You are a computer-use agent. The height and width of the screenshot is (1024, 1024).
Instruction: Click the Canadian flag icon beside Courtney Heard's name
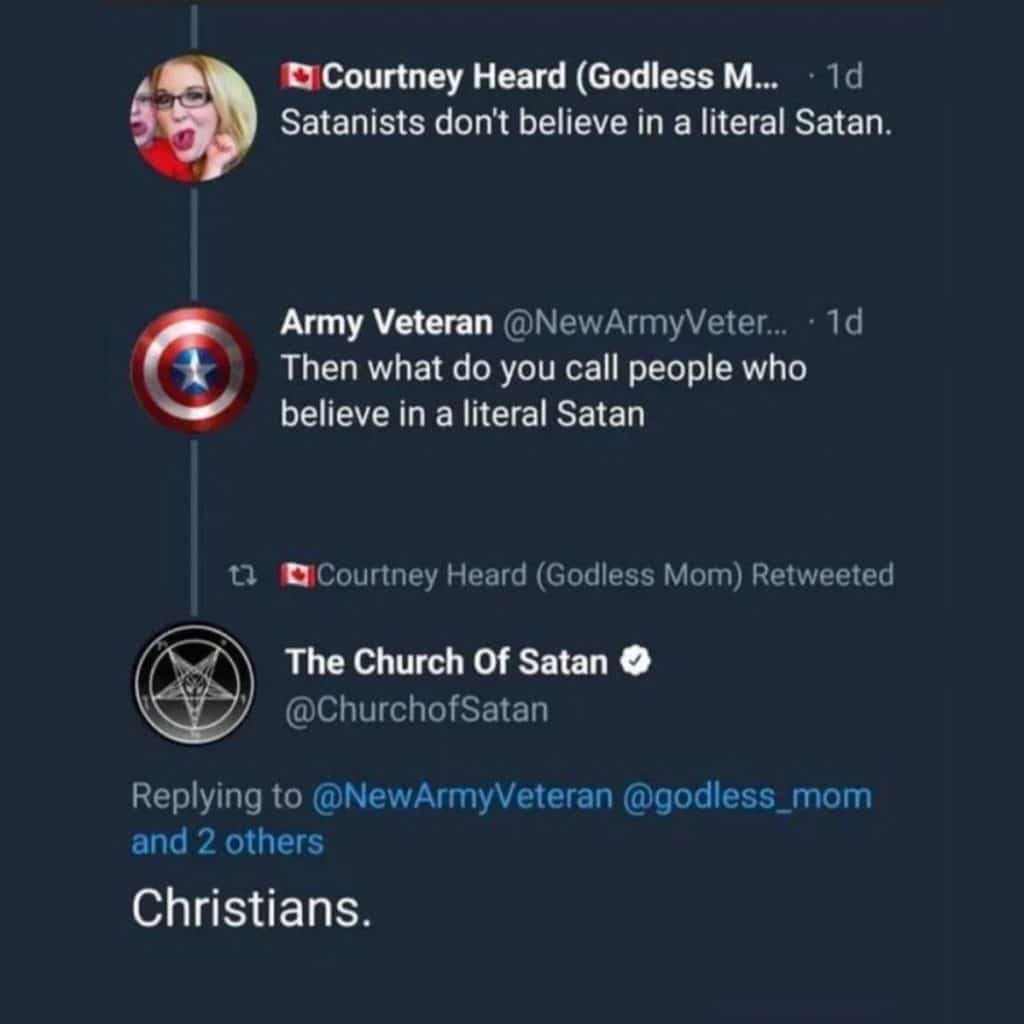click(298, 76)
